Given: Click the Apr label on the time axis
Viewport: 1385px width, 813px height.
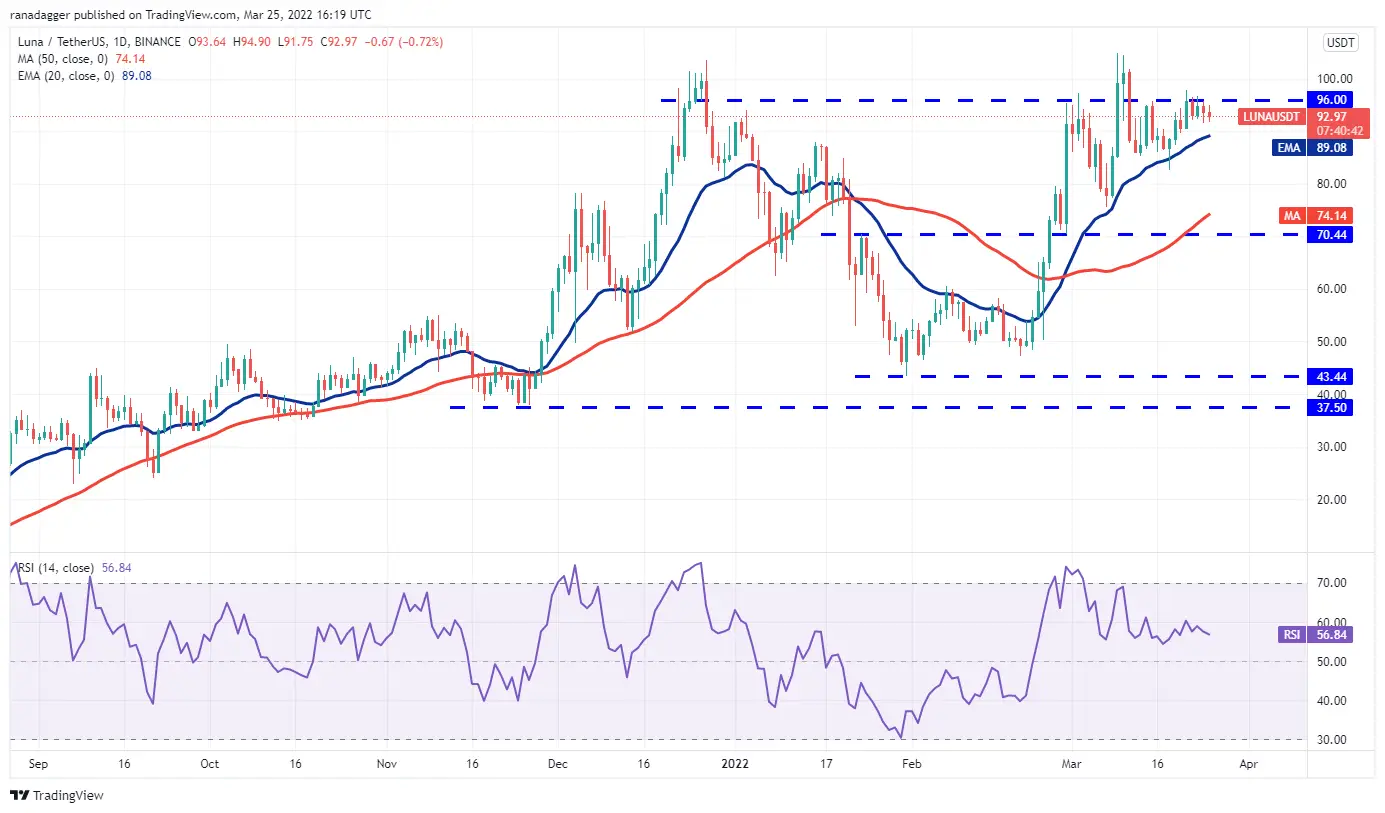Looking at the screenshot, I should [x=1247, y=762].
